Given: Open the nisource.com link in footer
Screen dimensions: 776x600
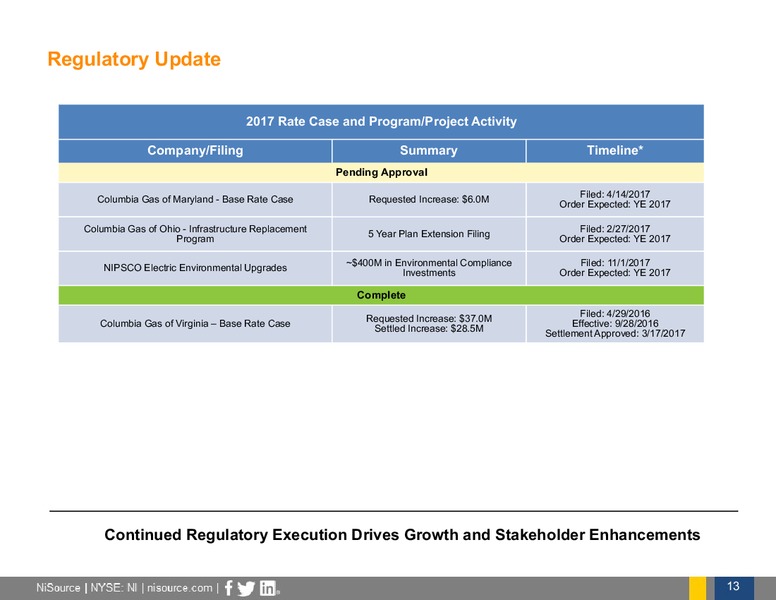Looking at the screenshot, I should click(x=180, y=588).
